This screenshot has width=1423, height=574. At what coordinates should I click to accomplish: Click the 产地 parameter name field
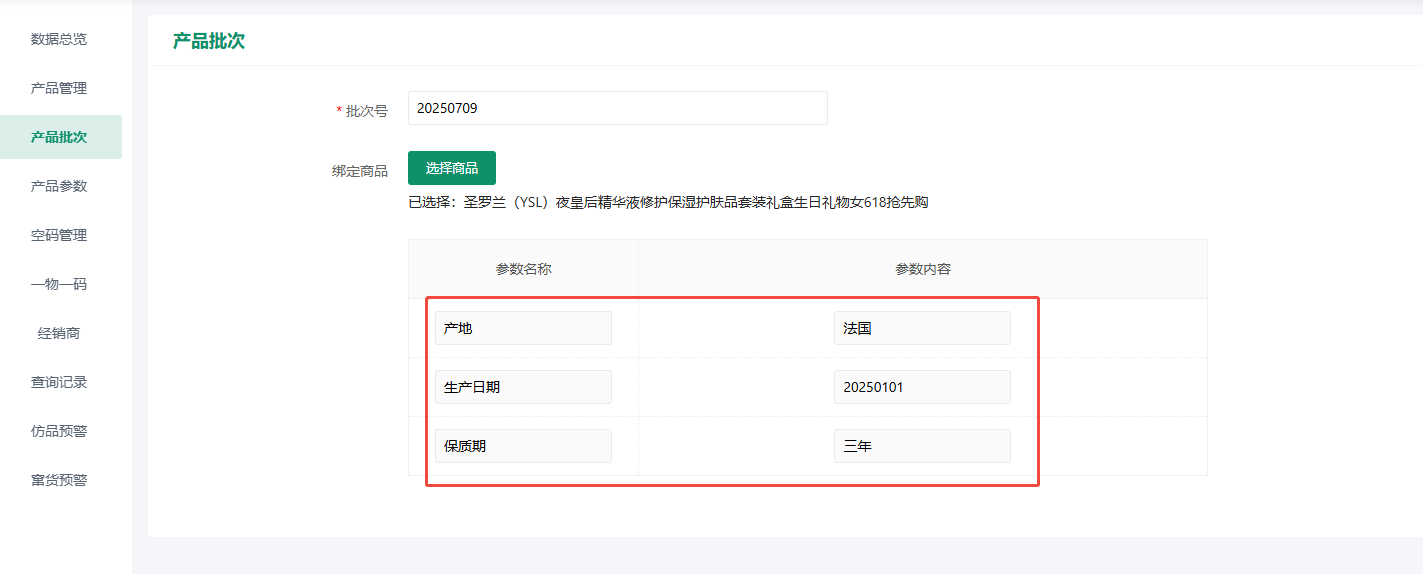[x=523, y=328]
